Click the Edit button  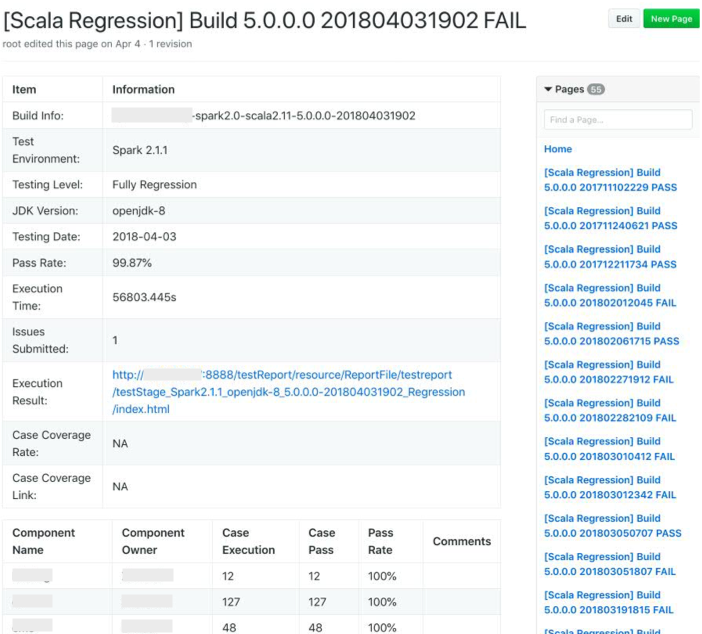pyautogui.click(x=624, y=19)
